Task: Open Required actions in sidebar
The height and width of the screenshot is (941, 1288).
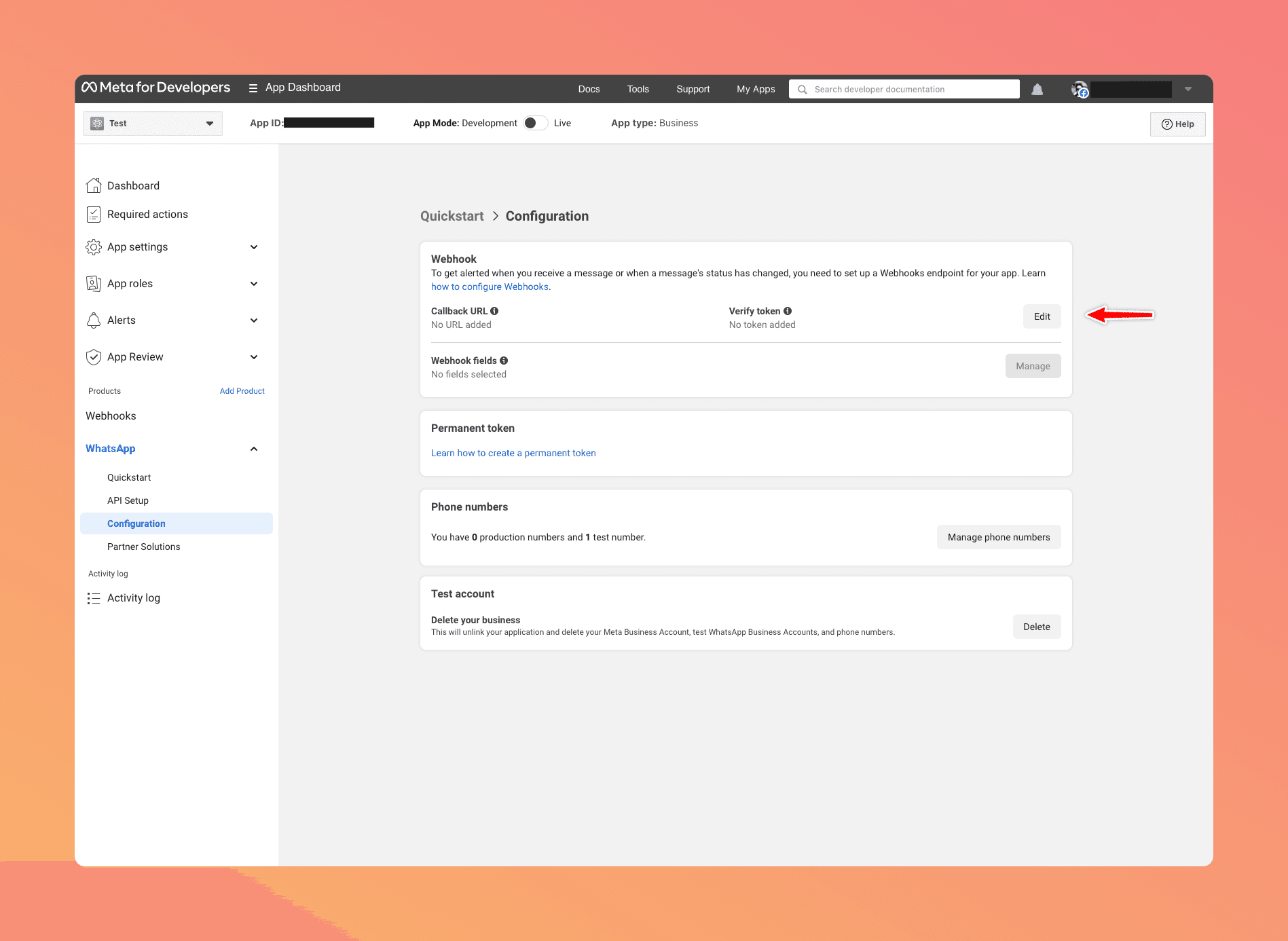Action: [x=147, y=215]
